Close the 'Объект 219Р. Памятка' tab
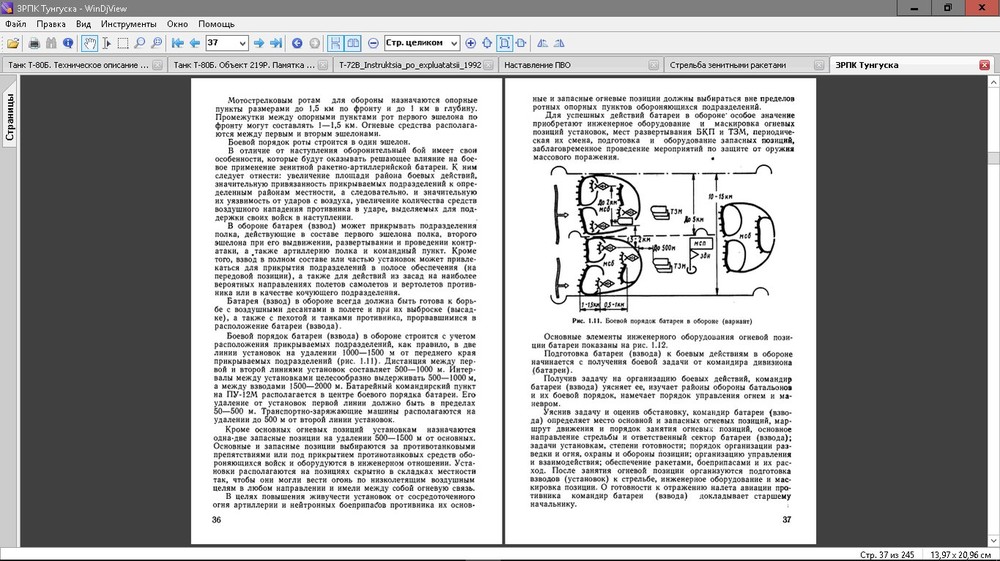This screenshot has width=1000, height=561. click(x=323, y=65)
